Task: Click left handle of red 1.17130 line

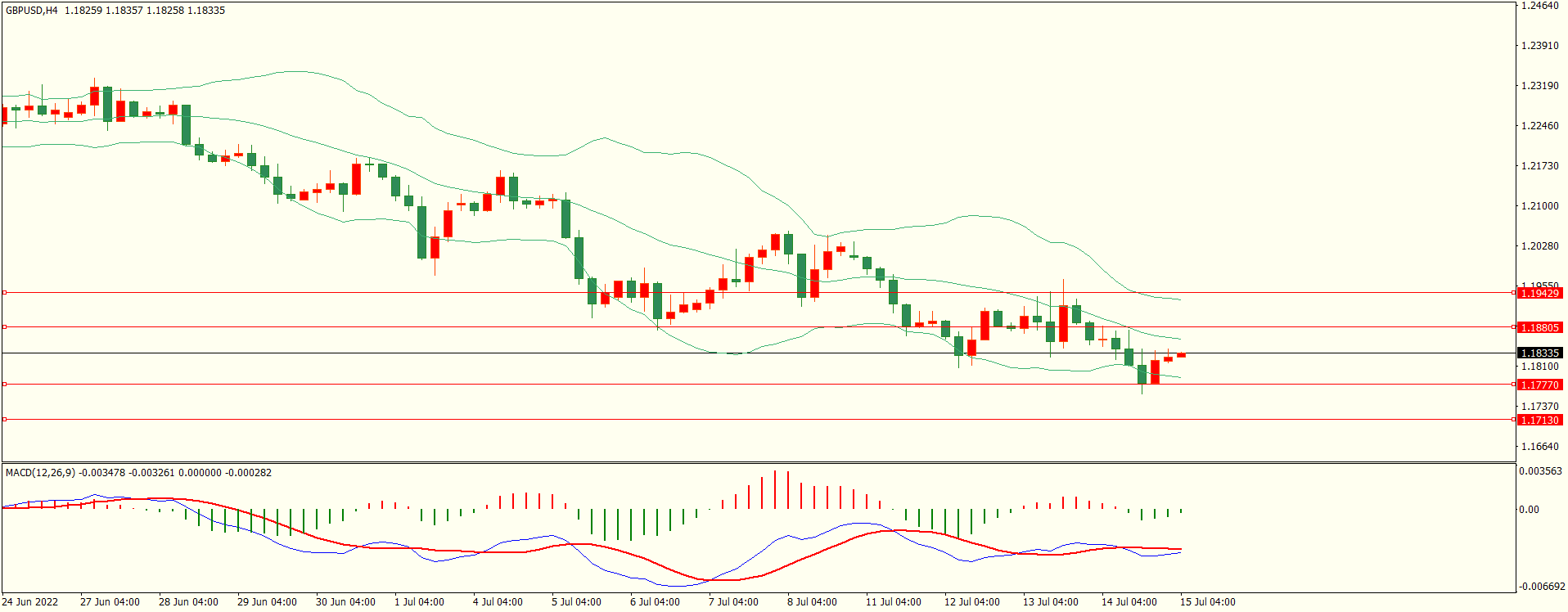Action: pyautogui.click(x=4, y=419)
